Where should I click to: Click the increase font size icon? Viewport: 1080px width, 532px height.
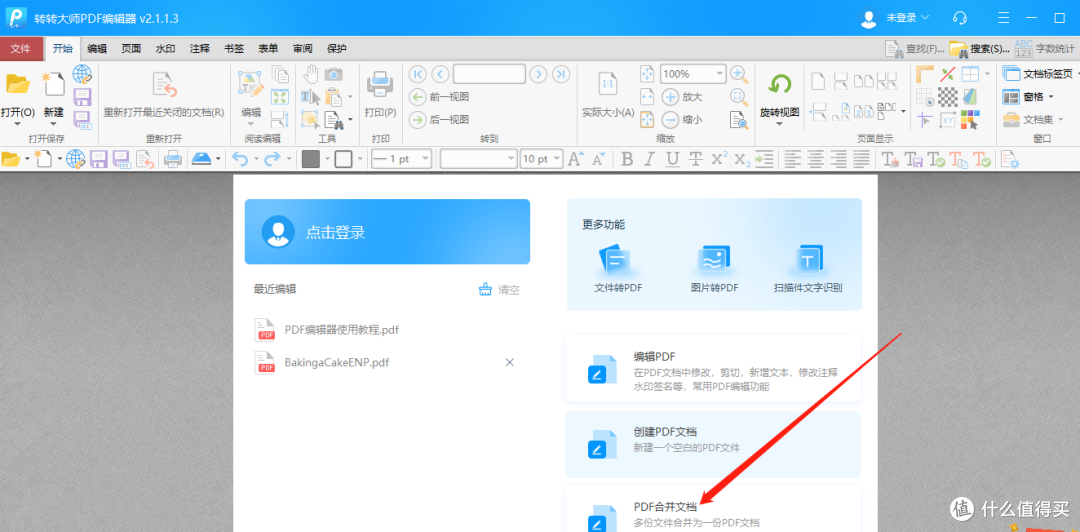click(x=576, y=159)
